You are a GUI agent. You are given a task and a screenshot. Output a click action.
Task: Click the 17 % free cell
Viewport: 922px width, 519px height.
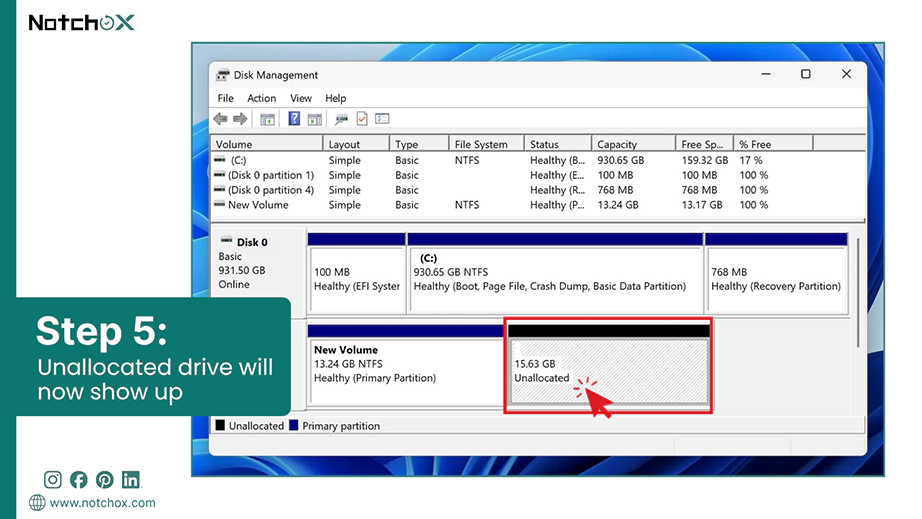751,160
